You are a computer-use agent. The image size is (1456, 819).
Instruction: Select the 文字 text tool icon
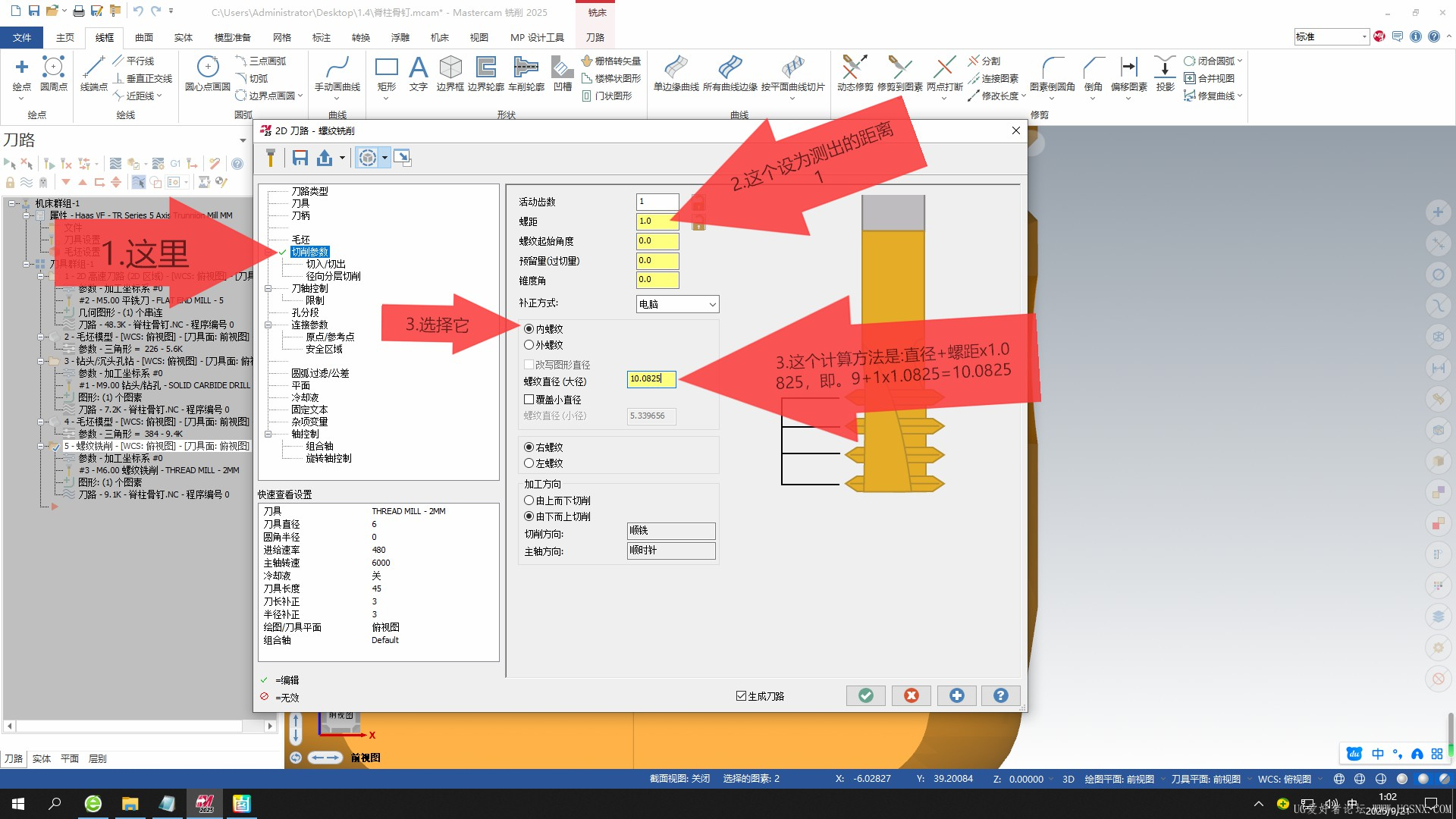point(418,68)
